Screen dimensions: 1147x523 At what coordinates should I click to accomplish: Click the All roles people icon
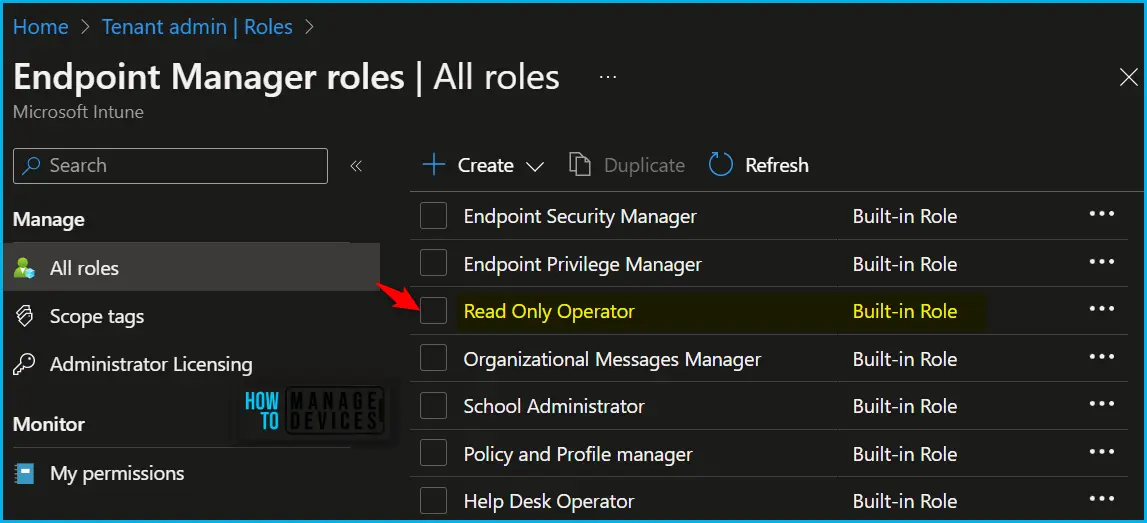pos(24,268)
